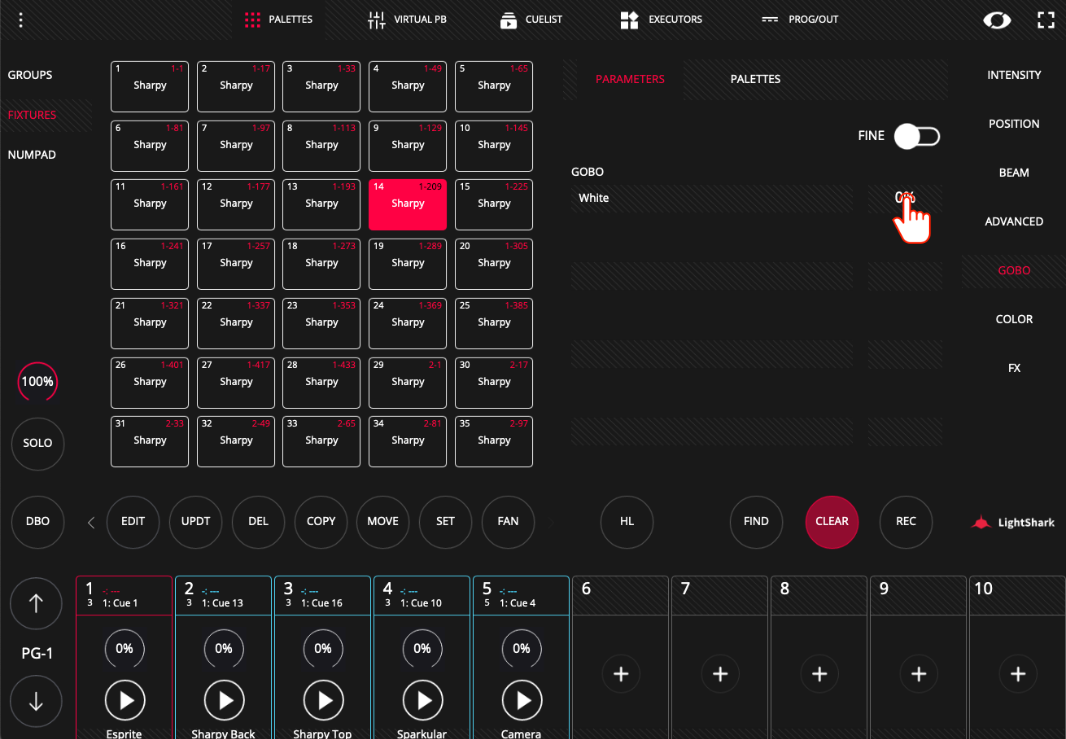Toggle the HL highlight button

627,521
